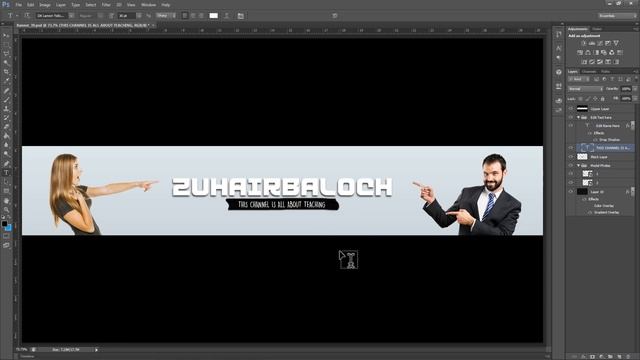Image resolution: width=640 pixels, height=360 pixels.
Task: Collapse the Edit Text here group
Action: coord(578,117)
